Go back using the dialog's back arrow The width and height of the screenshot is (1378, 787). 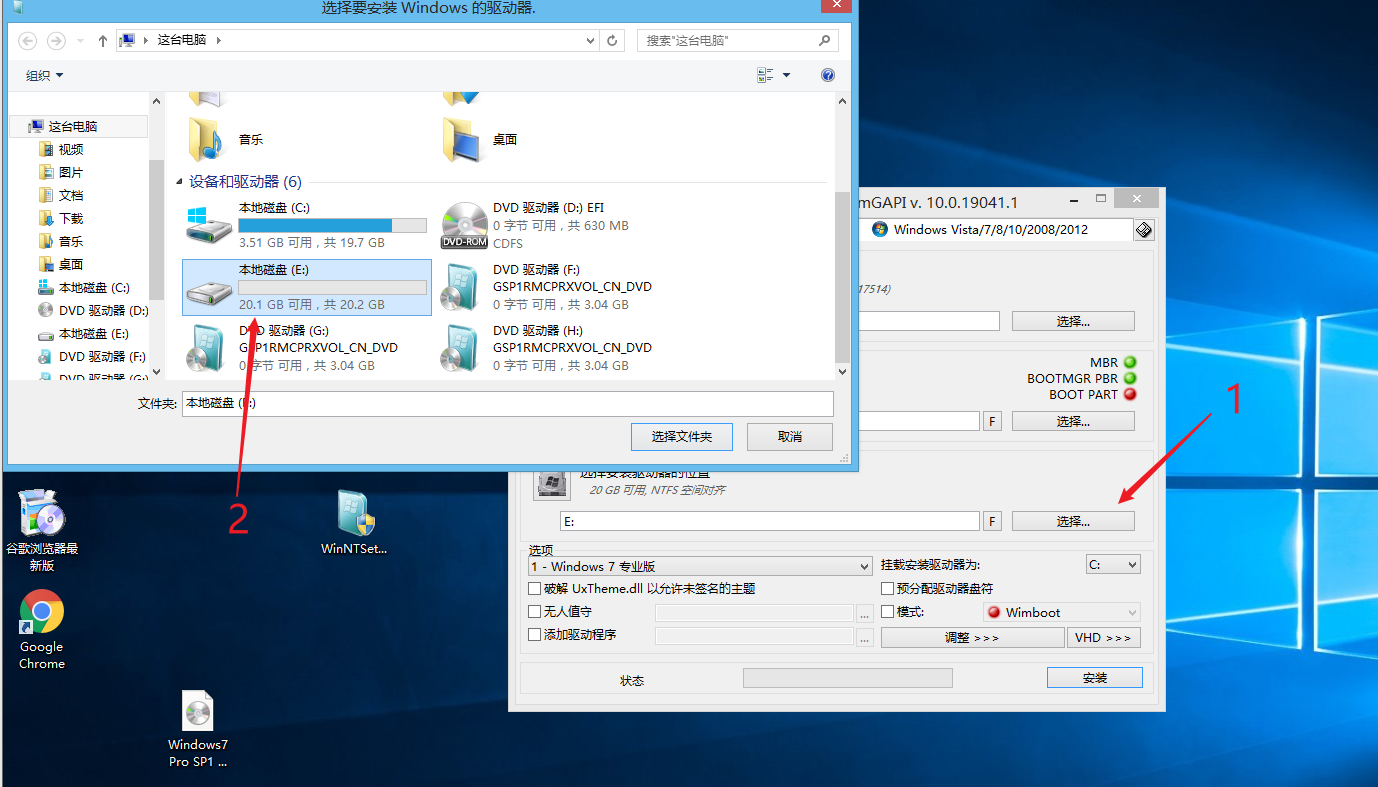tap(28, 41)
